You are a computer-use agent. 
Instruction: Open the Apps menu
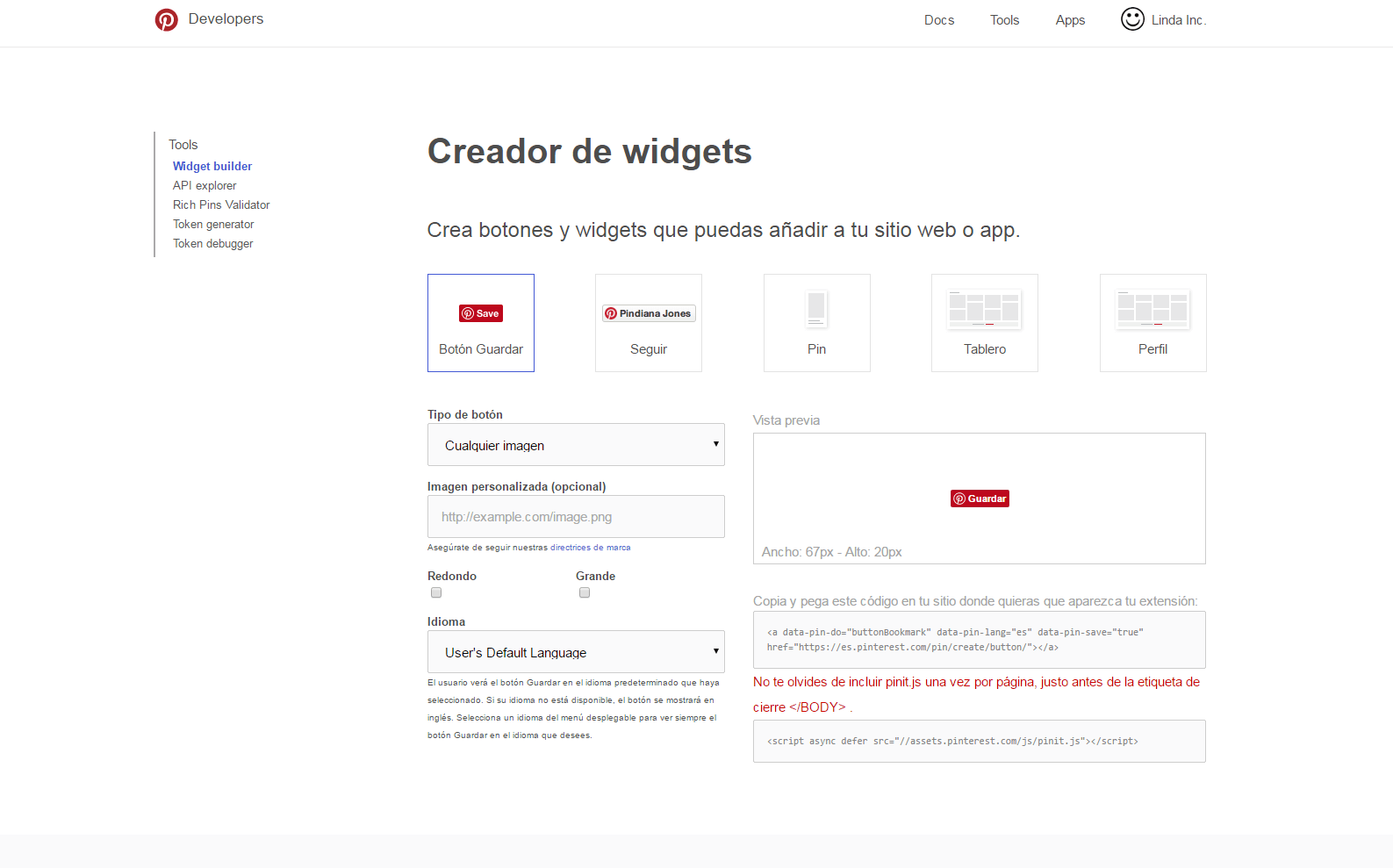(1070, 20)
